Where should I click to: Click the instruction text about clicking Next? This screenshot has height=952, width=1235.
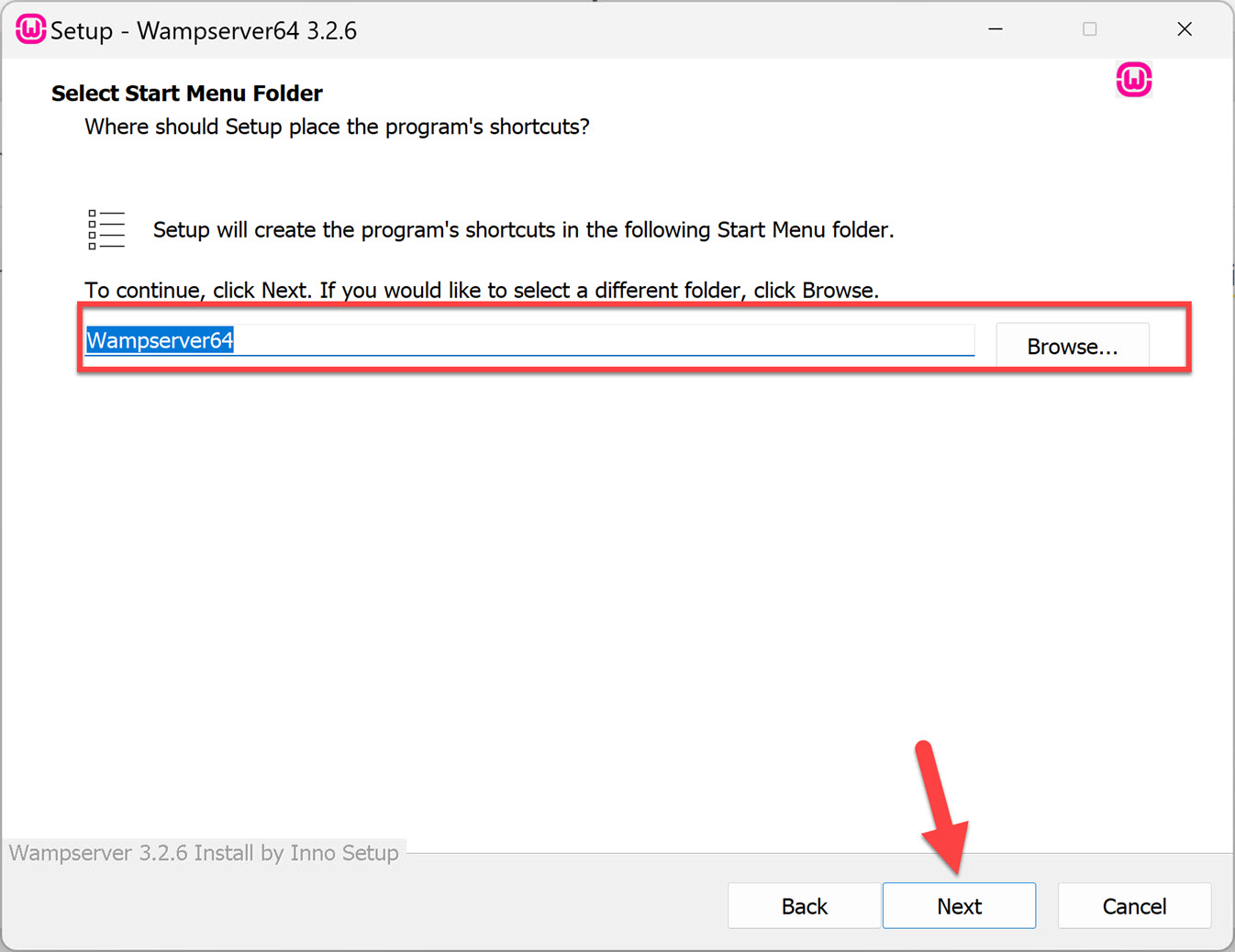481,290
